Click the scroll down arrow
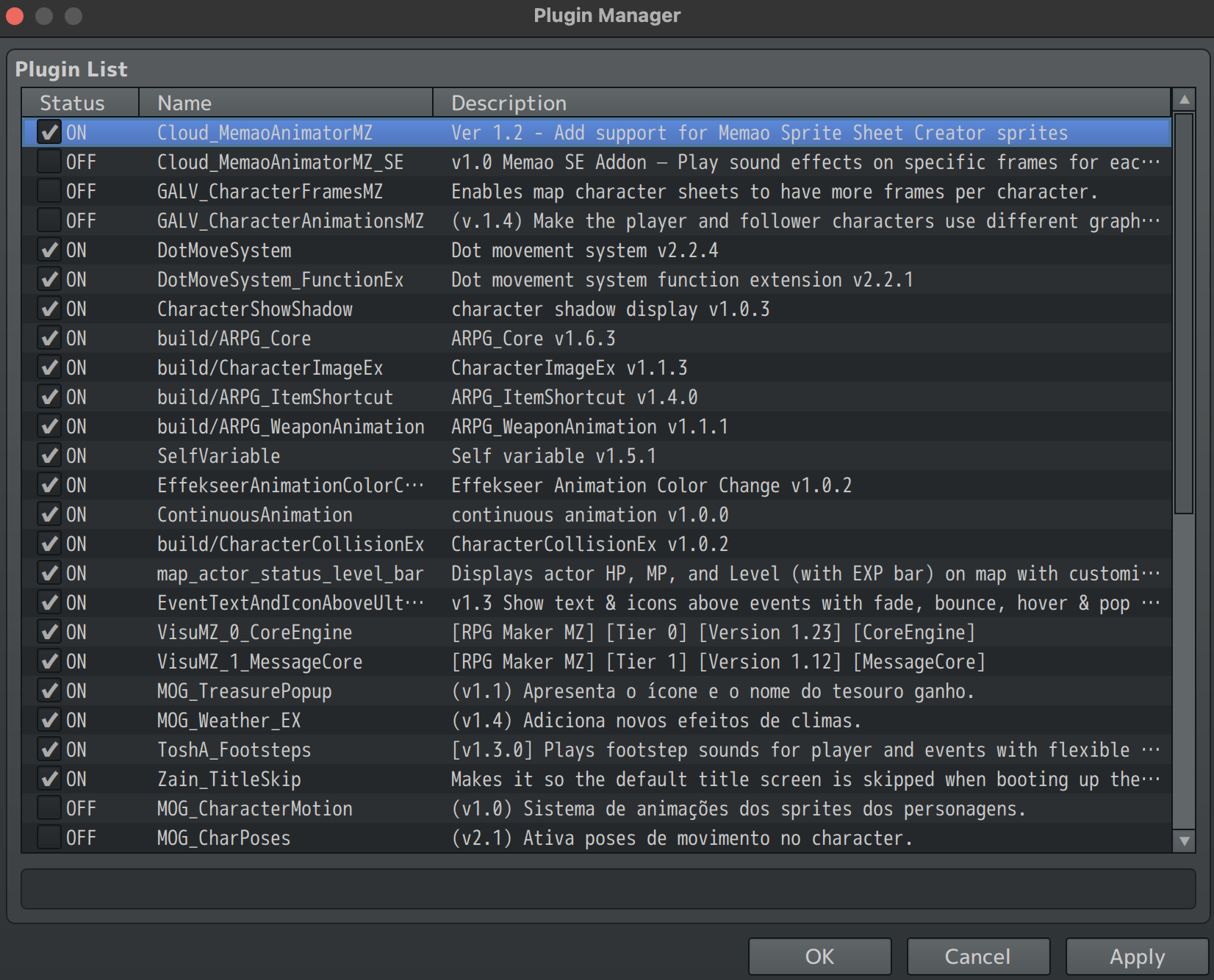The width and height of the screenshot is (1214, 980). coord(1184,841)
